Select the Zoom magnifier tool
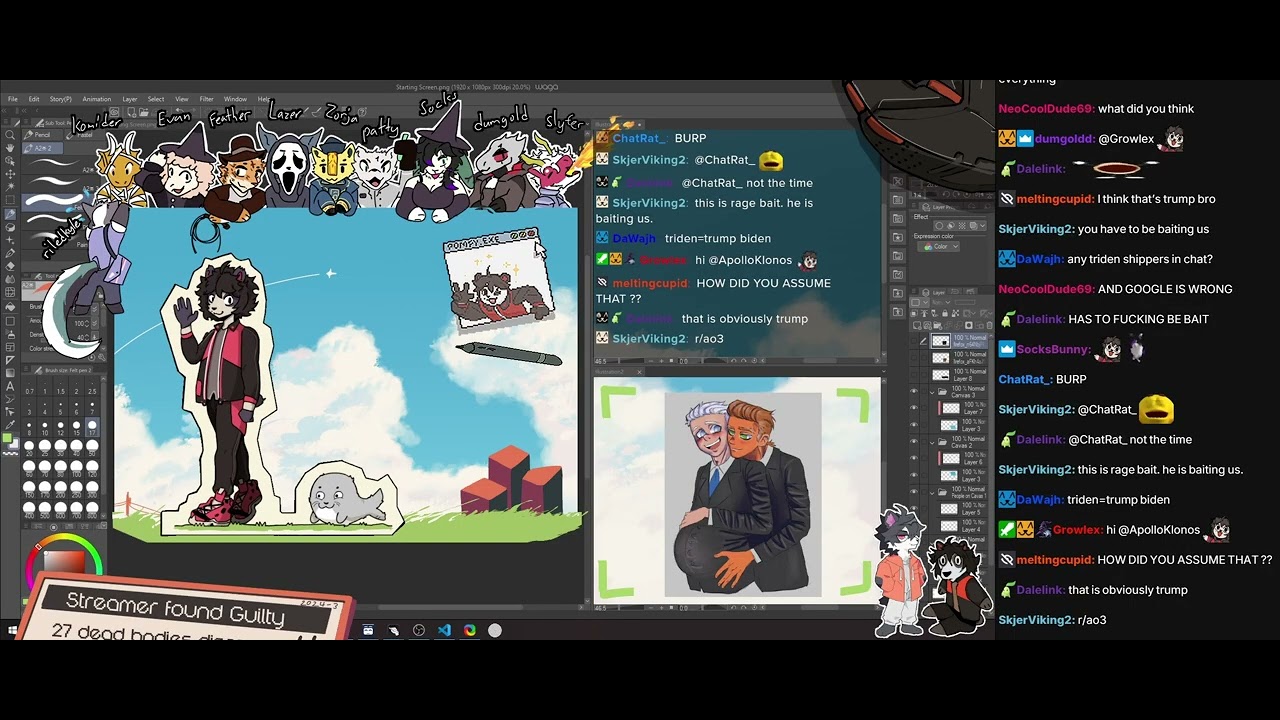 point(10,135)
